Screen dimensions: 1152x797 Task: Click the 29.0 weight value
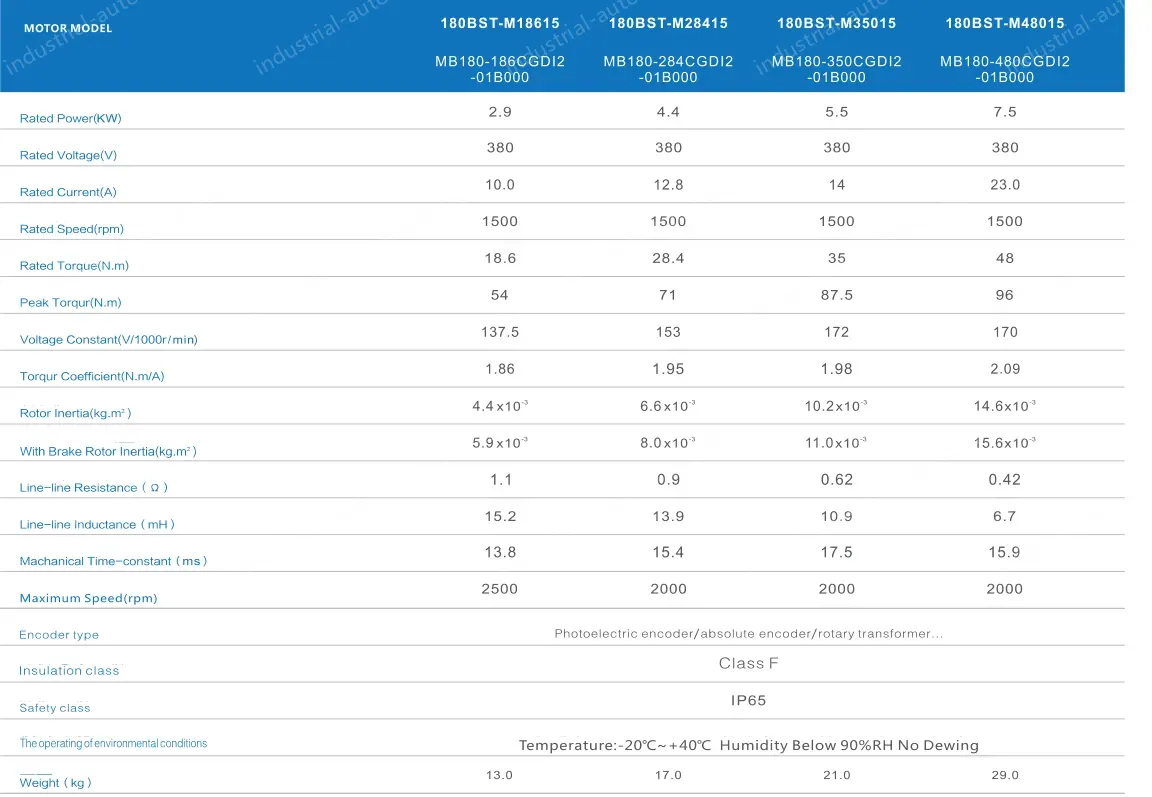coord(1005,775)
